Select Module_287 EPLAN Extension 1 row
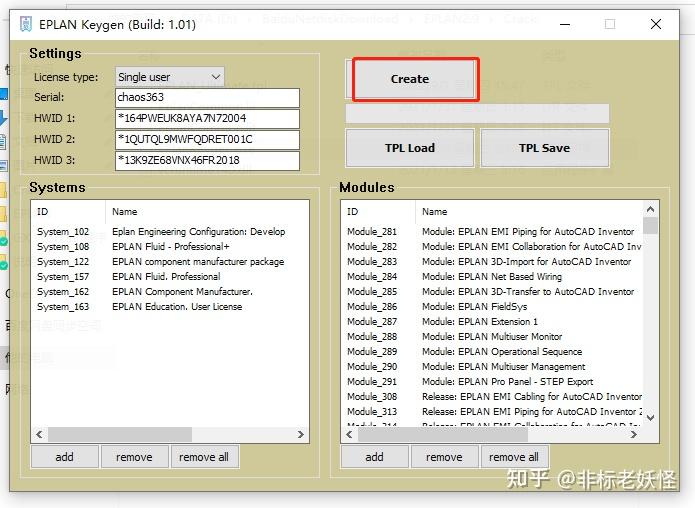This screenshot has height=508, width=695. point(492,322)
